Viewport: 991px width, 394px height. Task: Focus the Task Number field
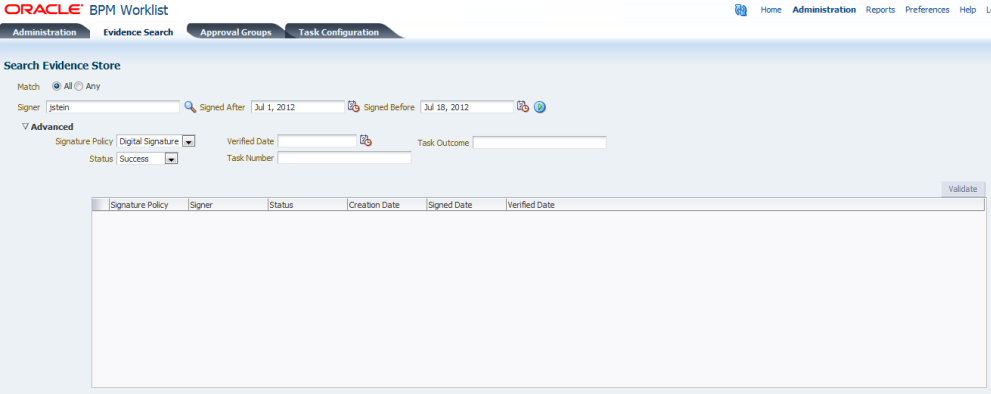[x=344, y=157]
